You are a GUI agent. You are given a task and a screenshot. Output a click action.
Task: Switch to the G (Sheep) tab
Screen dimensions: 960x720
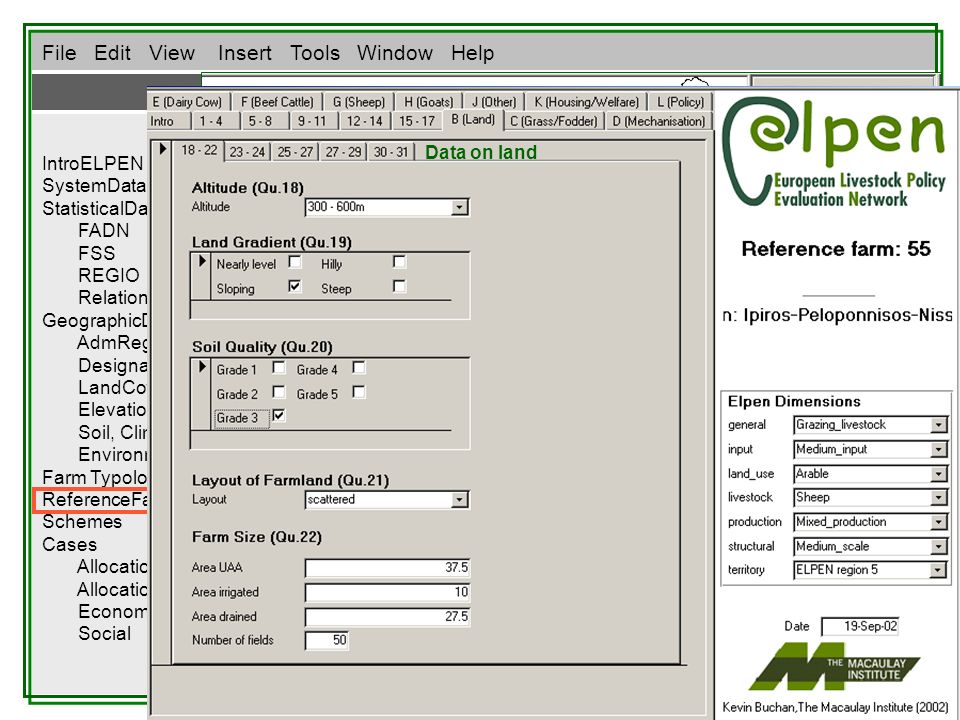click(x=359, y=102)
